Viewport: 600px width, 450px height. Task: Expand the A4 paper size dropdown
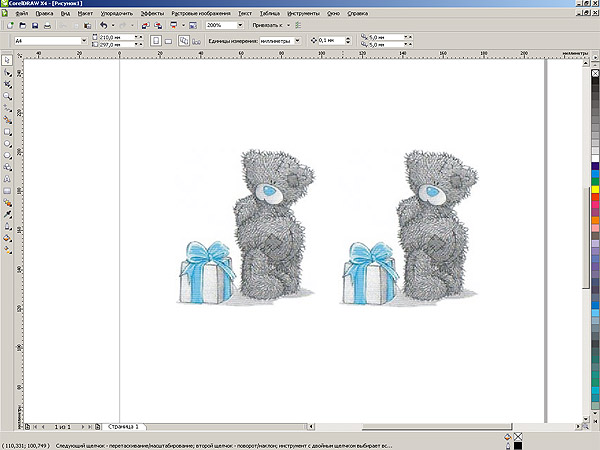tap(84, 41)
